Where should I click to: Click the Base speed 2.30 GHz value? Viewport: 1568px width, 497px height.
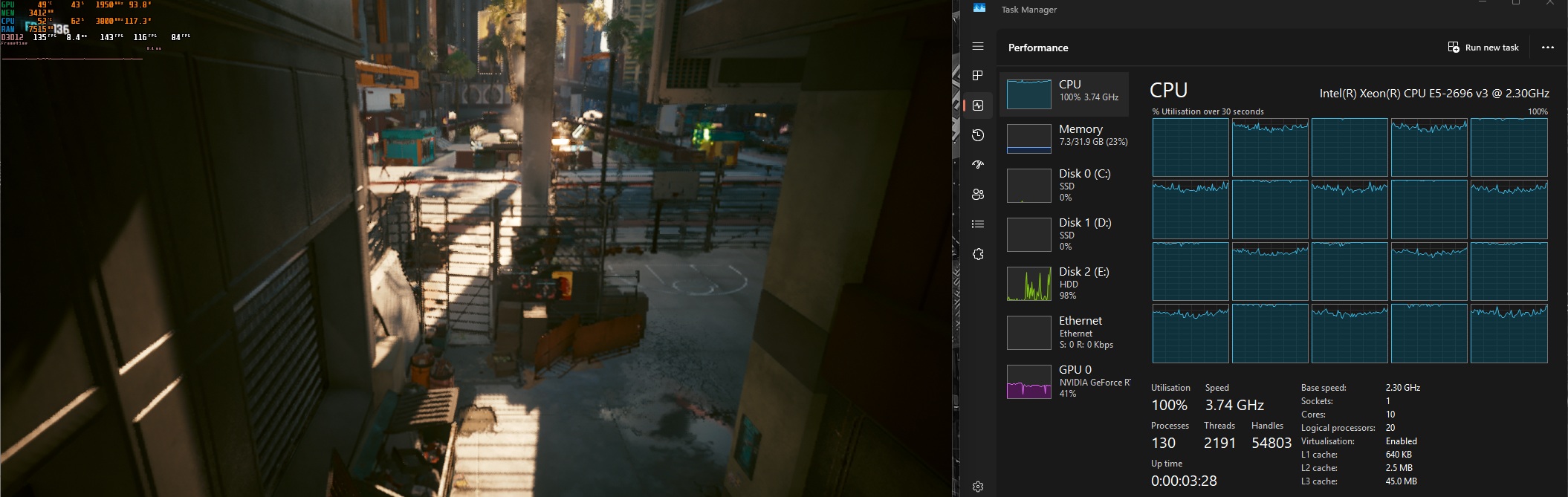(1403, 388)
